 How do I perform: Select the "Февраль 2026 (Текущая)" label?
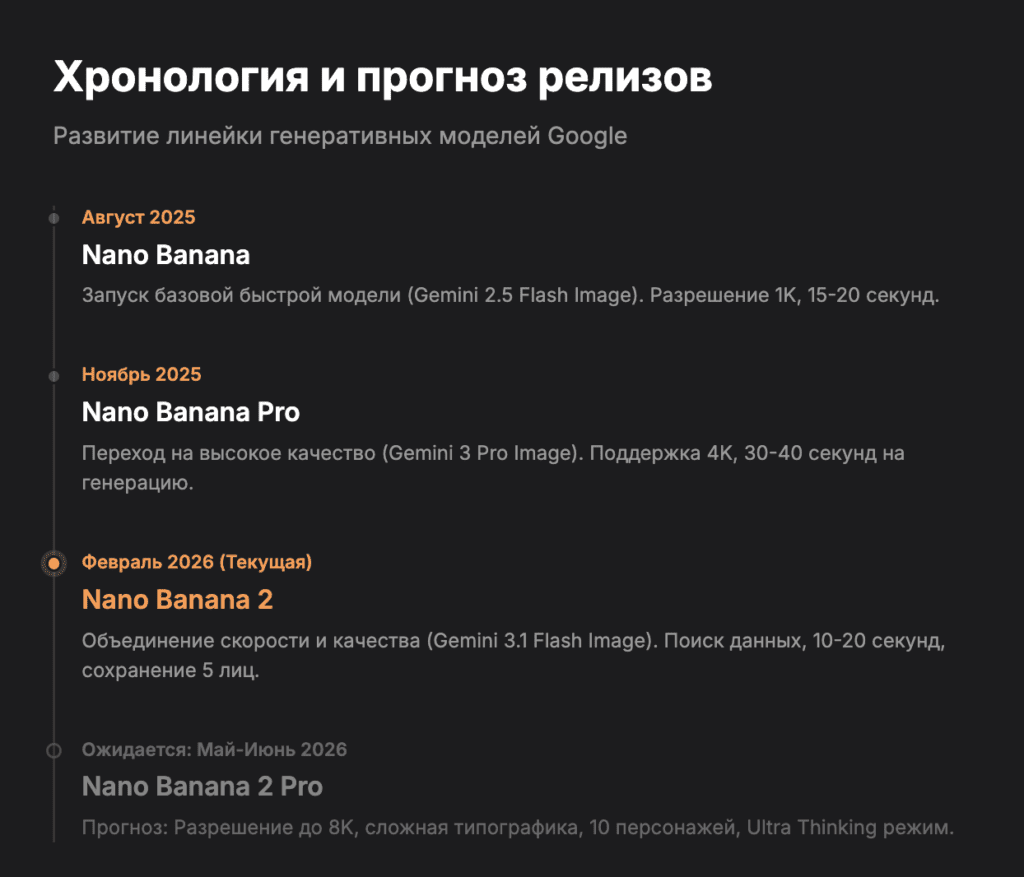(x=197, y=562)
